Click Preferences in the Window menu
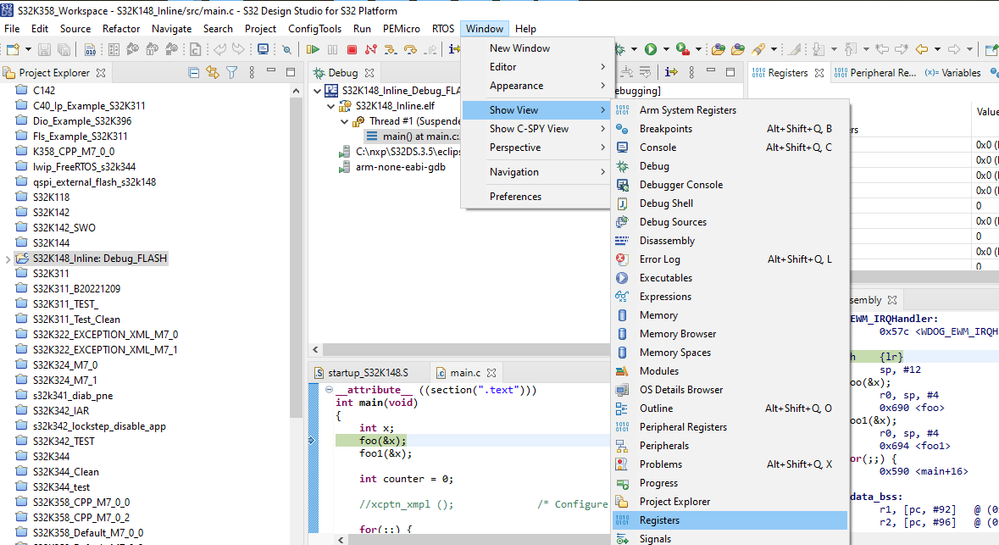 (536, 196)
